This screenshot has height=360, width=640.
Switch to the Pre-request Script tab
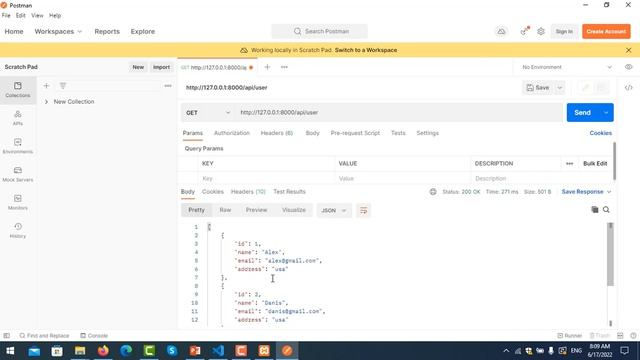tap(355, 133)
